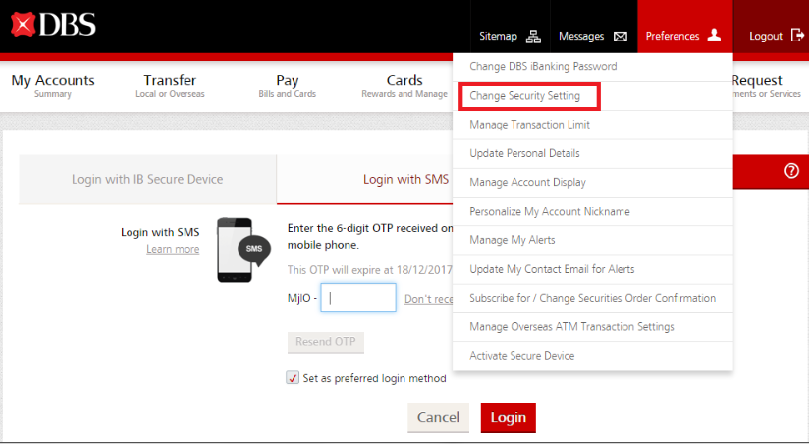
Task: Open the Sitemap icon link
Action: click(x=533, y=36)
